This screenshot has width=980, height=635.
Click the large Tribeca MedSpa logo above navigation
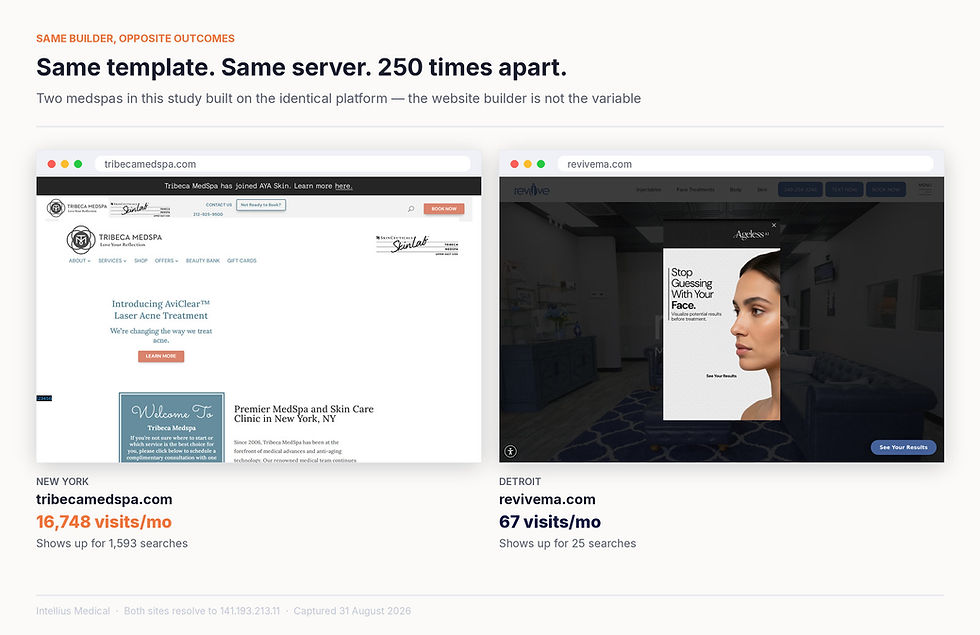[114, 240]
